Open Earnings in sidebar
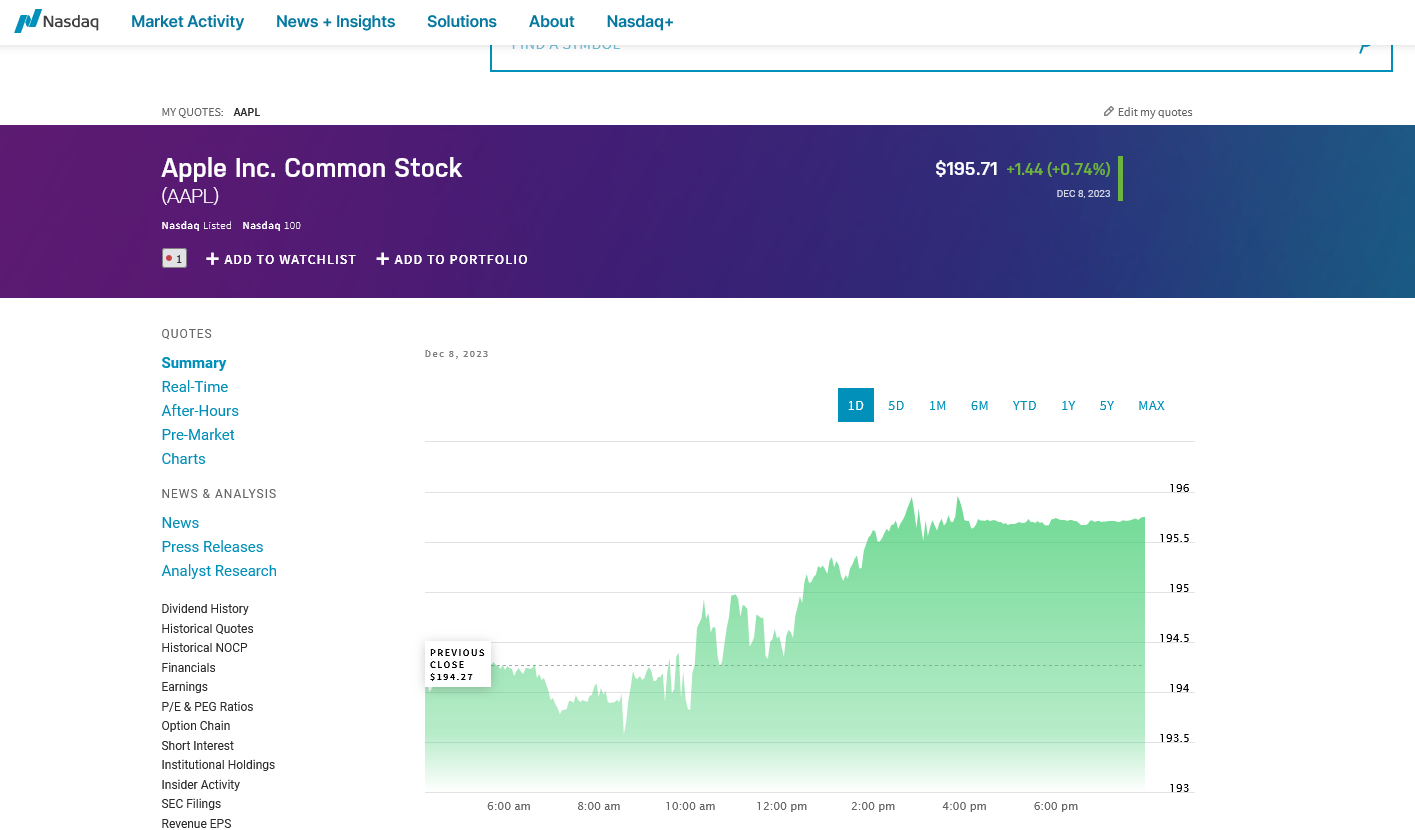The height and width of the screenshot is (830, 1415). coord(185,687)
